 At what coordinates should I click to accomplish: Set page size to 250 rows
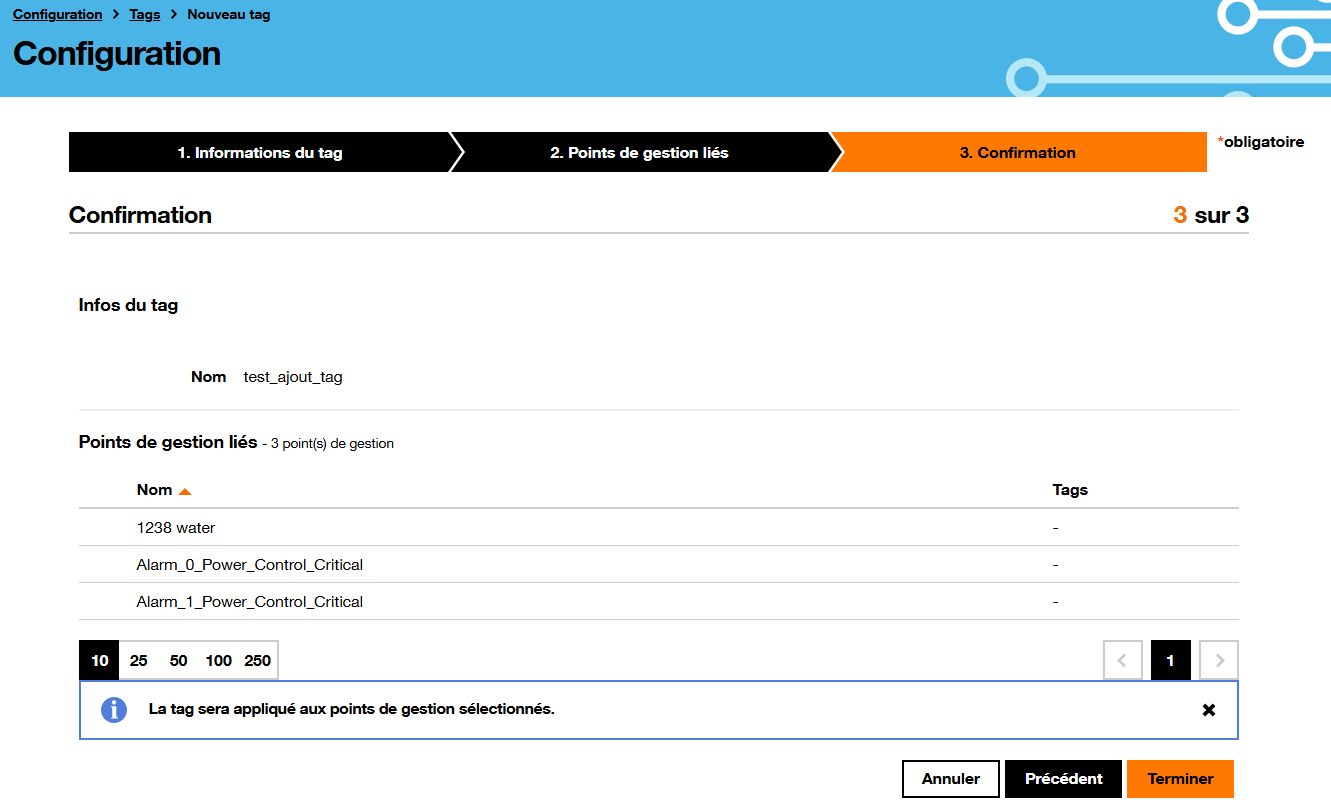257,660
